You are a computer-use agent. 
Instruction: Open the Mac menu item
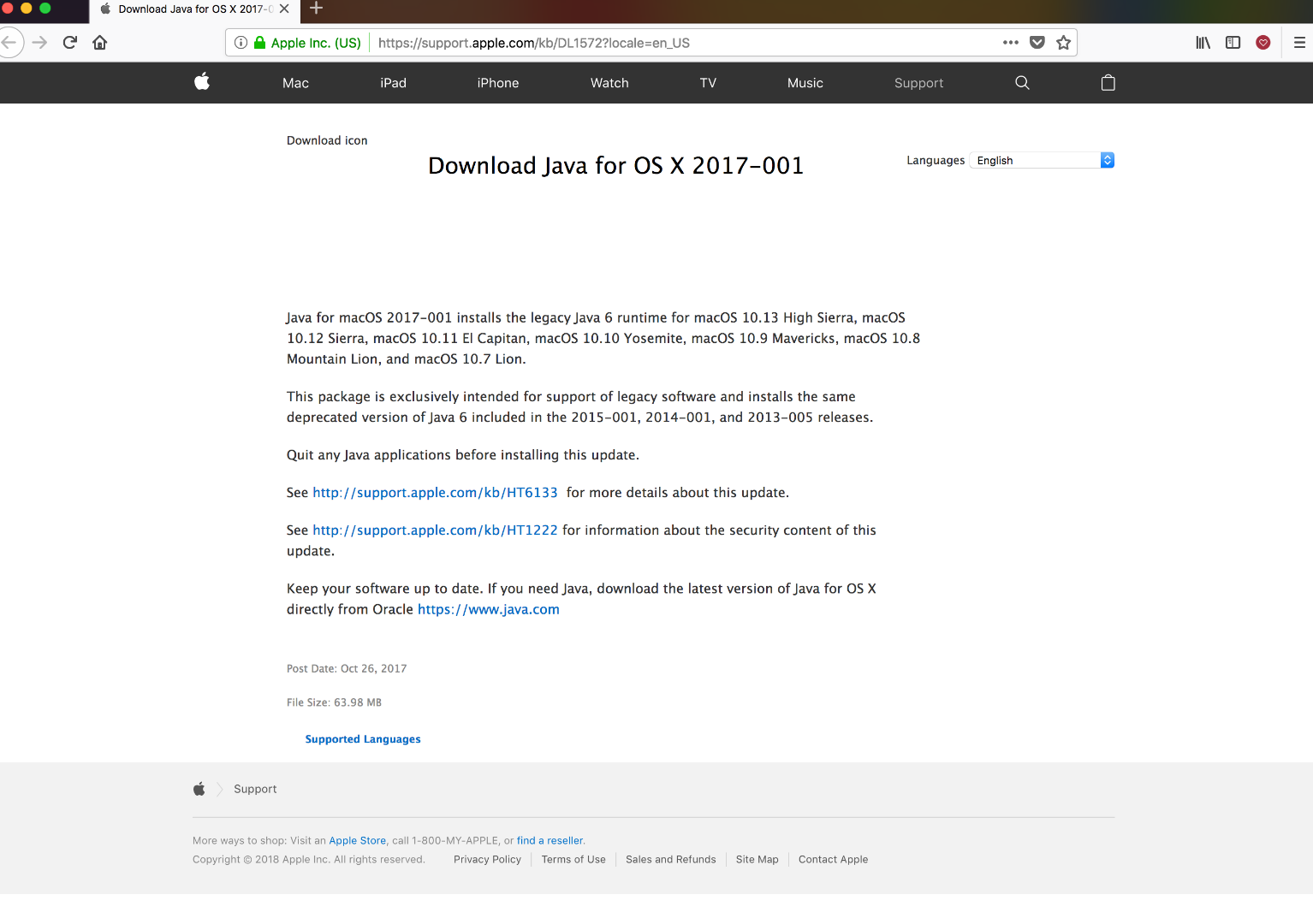(x=295, y=83)
